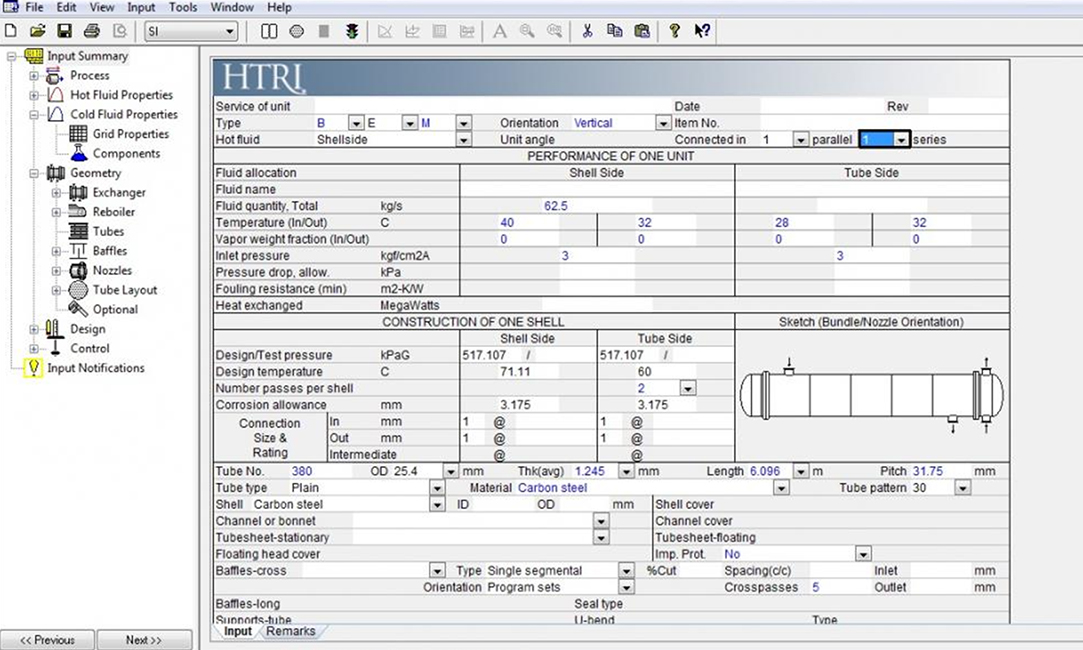Image resolution: width=1083 pixels, height=650 pixels.
Task: Select Input Notifications lightbulb item
Action: 95,368
